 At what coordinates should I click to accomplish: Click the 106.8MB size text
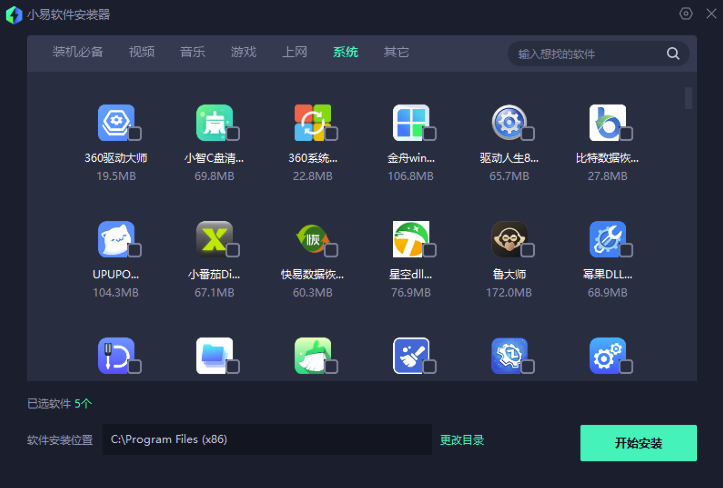411,176
